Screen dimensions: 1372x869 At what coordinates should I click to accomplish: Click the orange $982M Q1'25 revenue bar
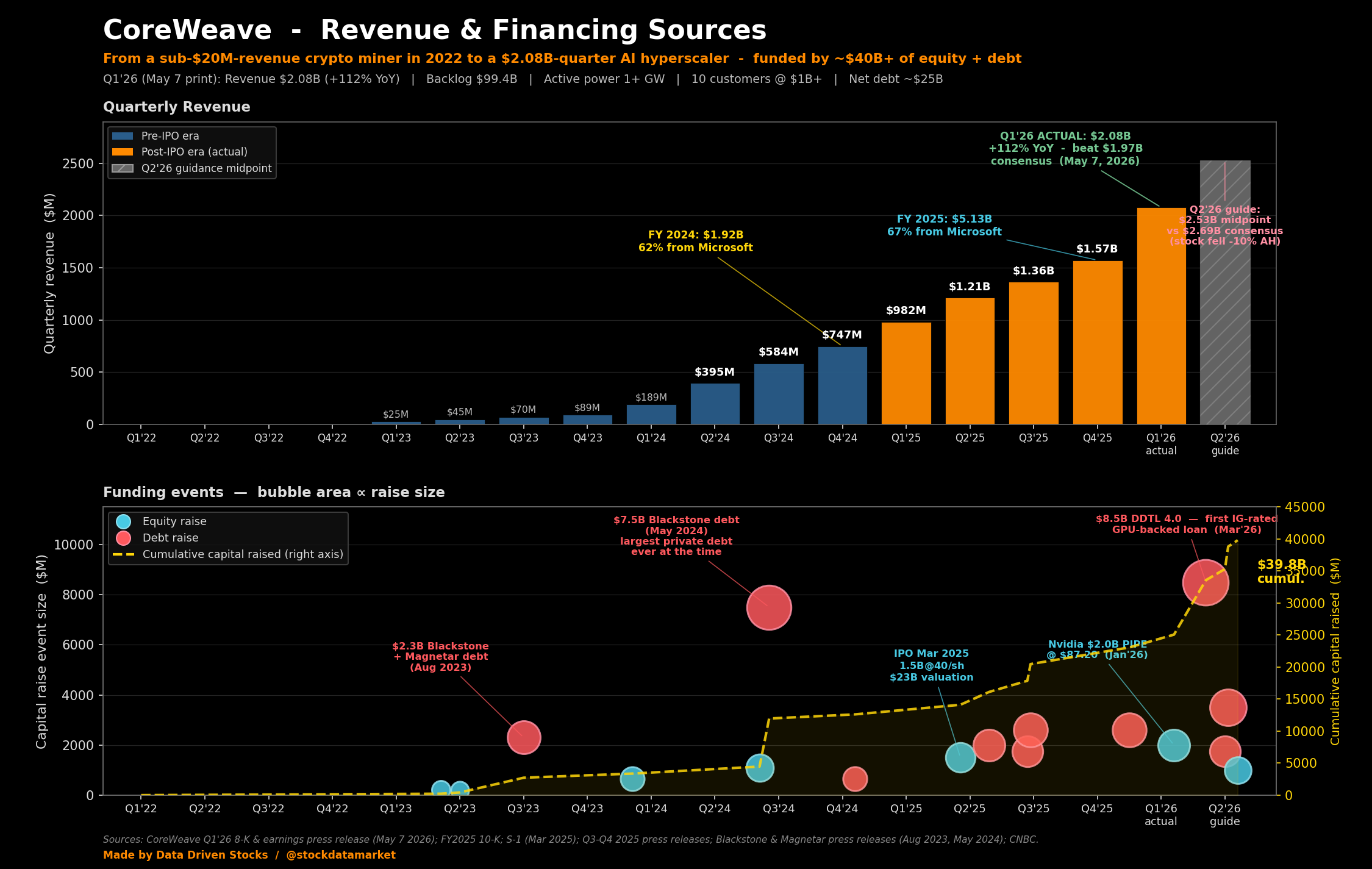[x=906, y=373]
